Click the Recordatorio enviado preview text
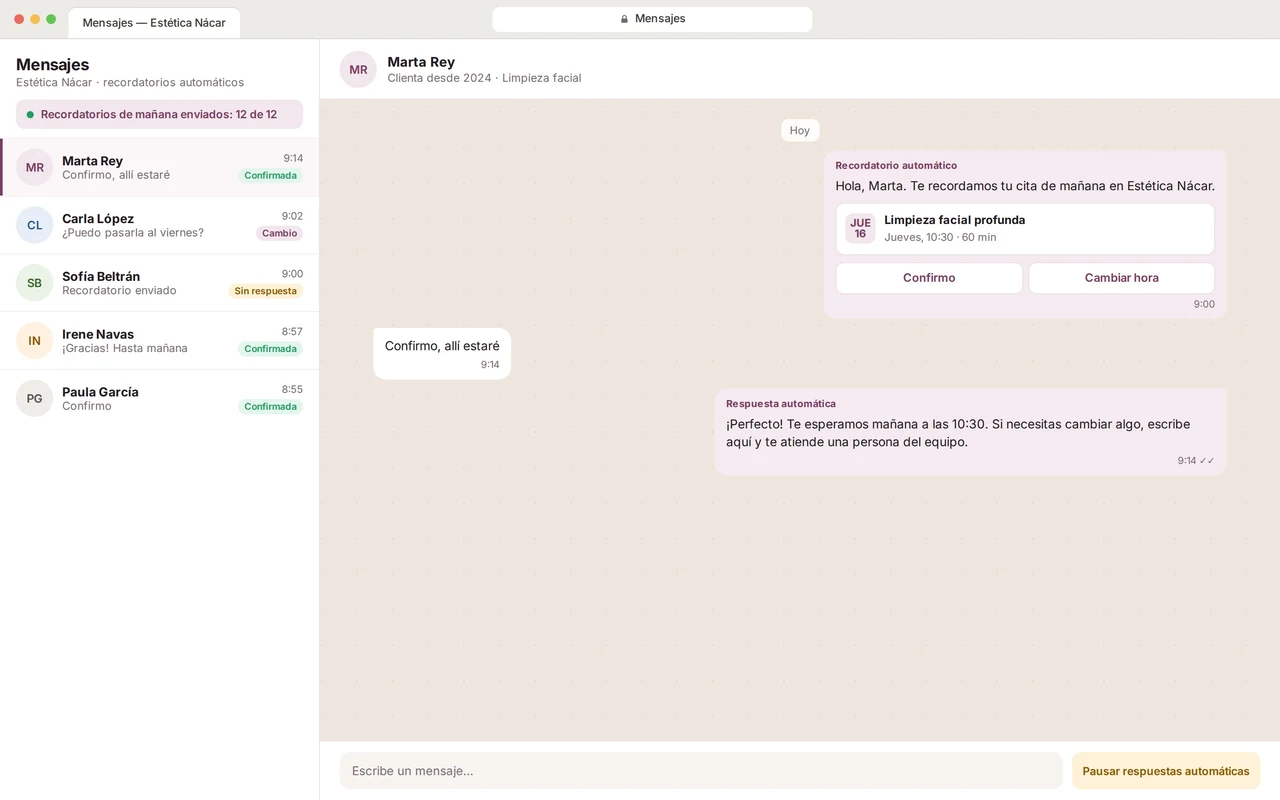1280x800 pixels. click(119, 291)
